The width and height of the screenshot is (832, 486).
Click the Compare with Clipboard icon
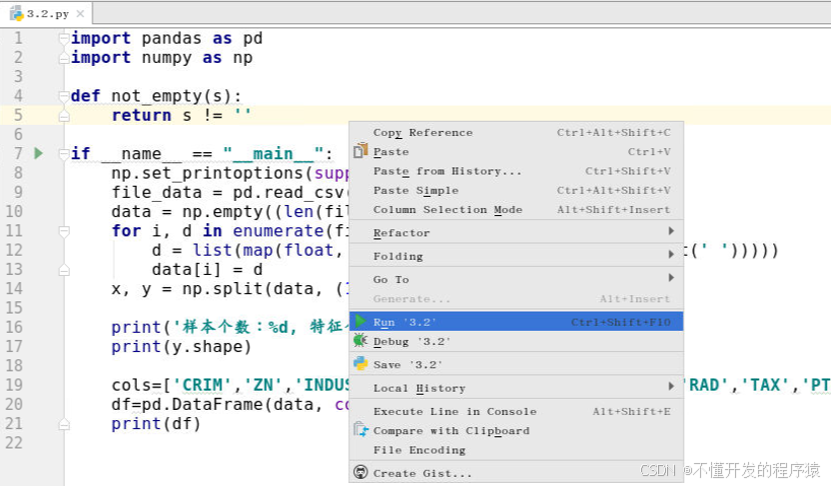coord(361,429)
